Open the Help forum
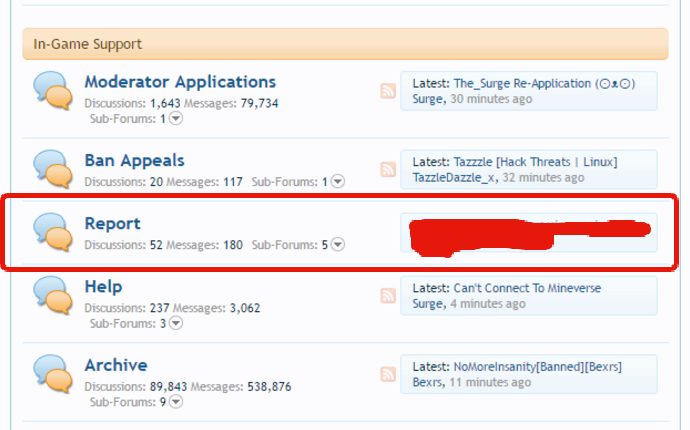690x430 pixels. pos(103,287)
